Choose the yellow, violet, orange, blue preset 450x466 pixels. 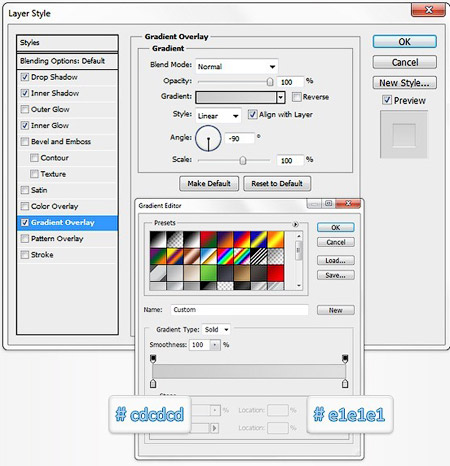tap(175, 256)
